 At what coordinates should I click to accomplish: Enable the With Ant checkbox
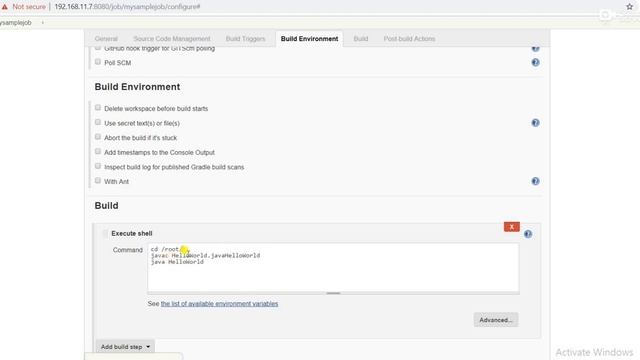(98, 180)
